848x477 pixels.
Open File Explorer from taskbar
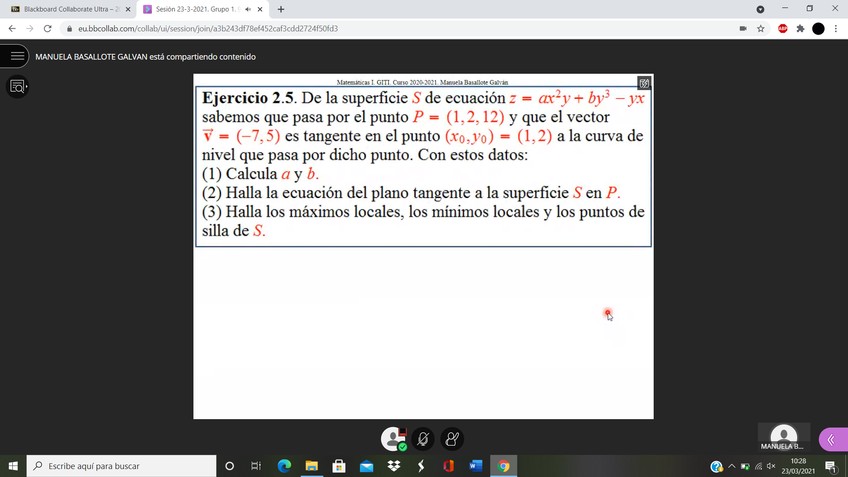[312, 466]
